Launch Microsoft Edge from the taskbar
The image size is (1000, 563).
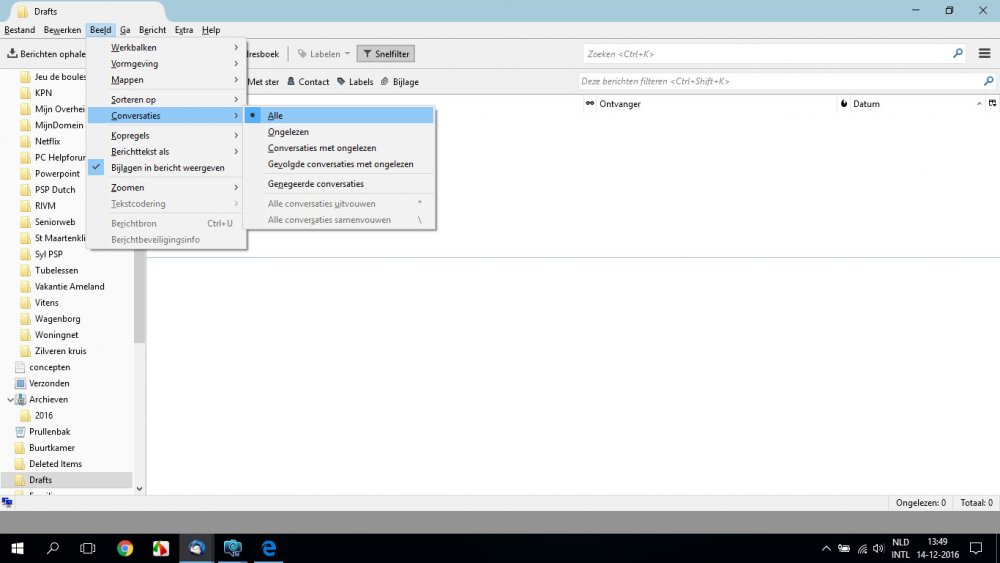click(x=269, y=548)
